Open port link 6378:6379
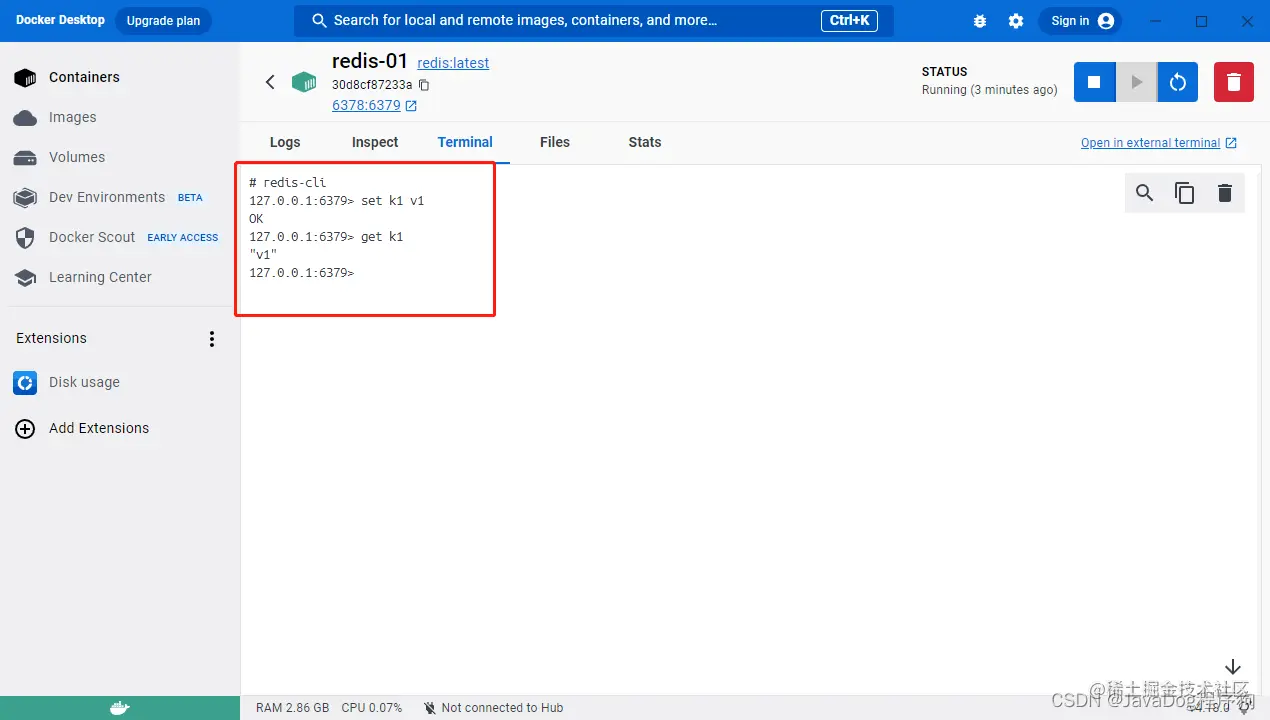 [x=366, y=105]
